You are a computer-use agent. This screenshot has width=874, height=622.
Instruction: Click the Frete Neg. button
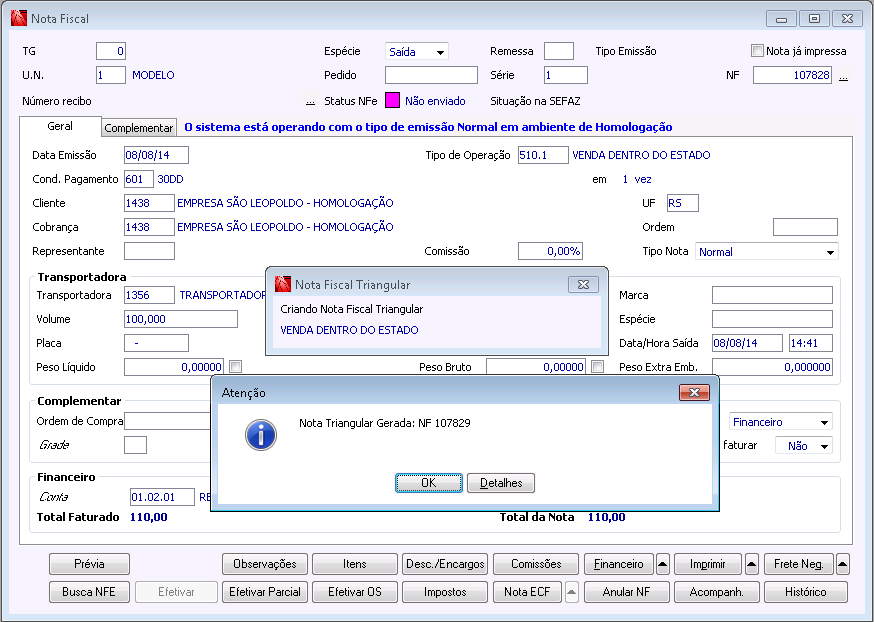pyautogui.click(x=799, y=564)
